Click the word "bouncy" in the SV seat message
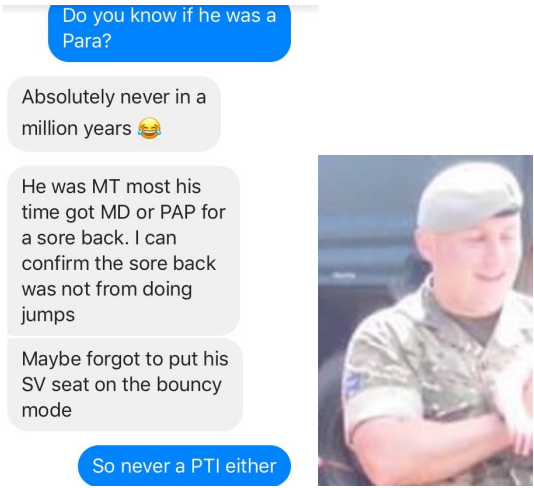This screenshot has height=488, width=534. tap(189, 385)
